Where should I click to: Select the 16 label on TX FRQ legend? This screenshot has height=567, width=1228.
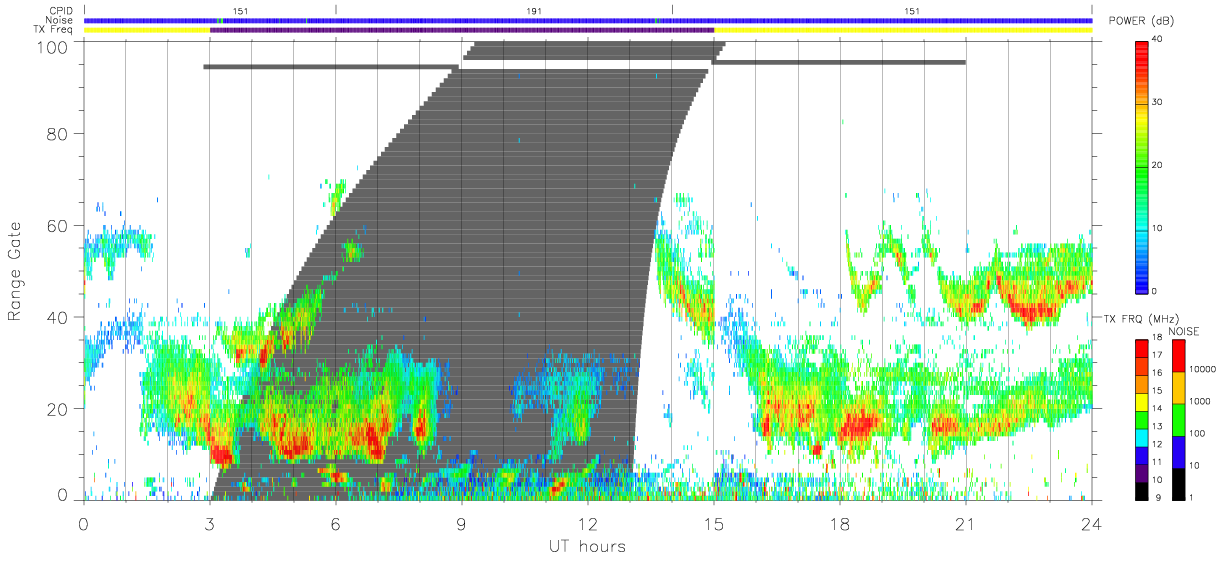pyautogui.click(x=1157, y=373)
